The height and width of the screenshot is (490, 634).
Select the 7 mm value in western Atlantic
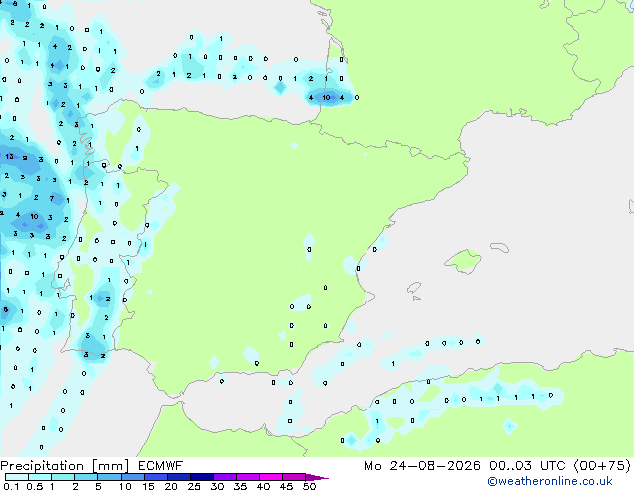[x=52, y=199]
